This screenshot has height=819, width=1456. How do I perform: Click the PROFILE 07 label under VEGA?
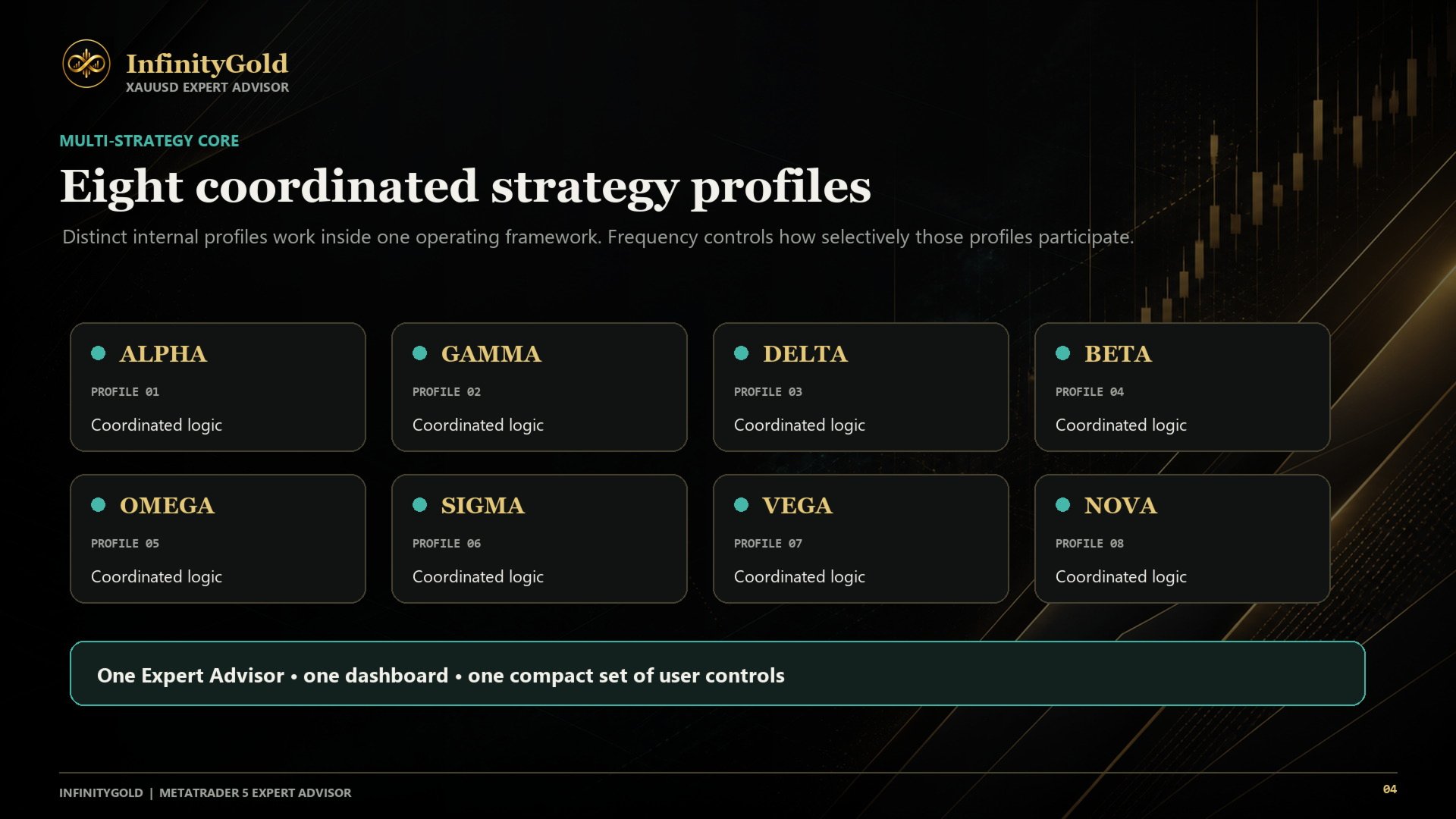[x=767, y=544]
